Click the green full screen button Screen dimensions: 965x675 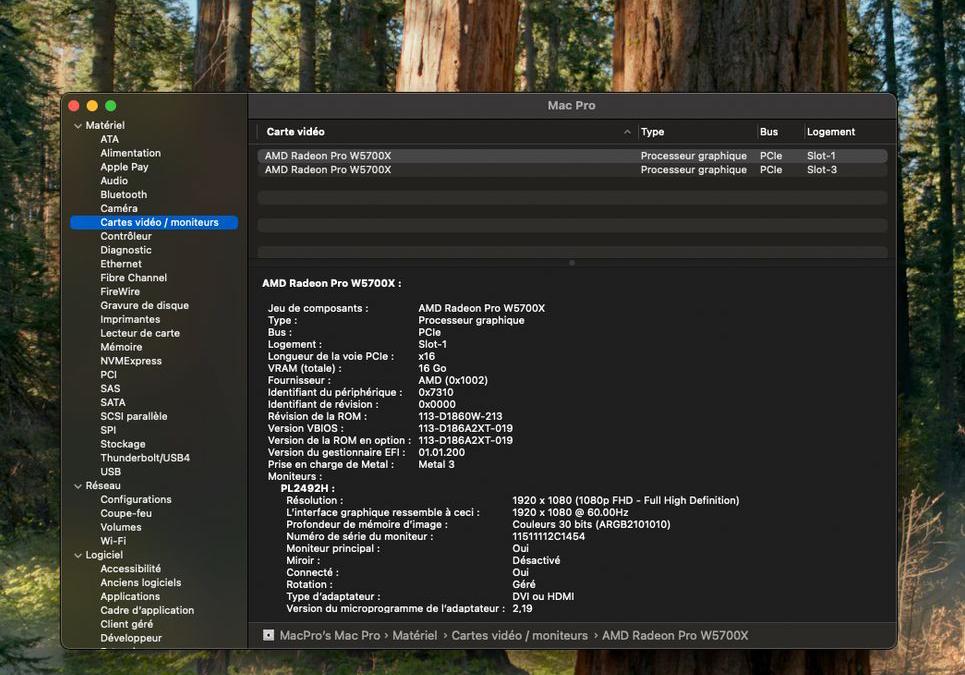111,106
